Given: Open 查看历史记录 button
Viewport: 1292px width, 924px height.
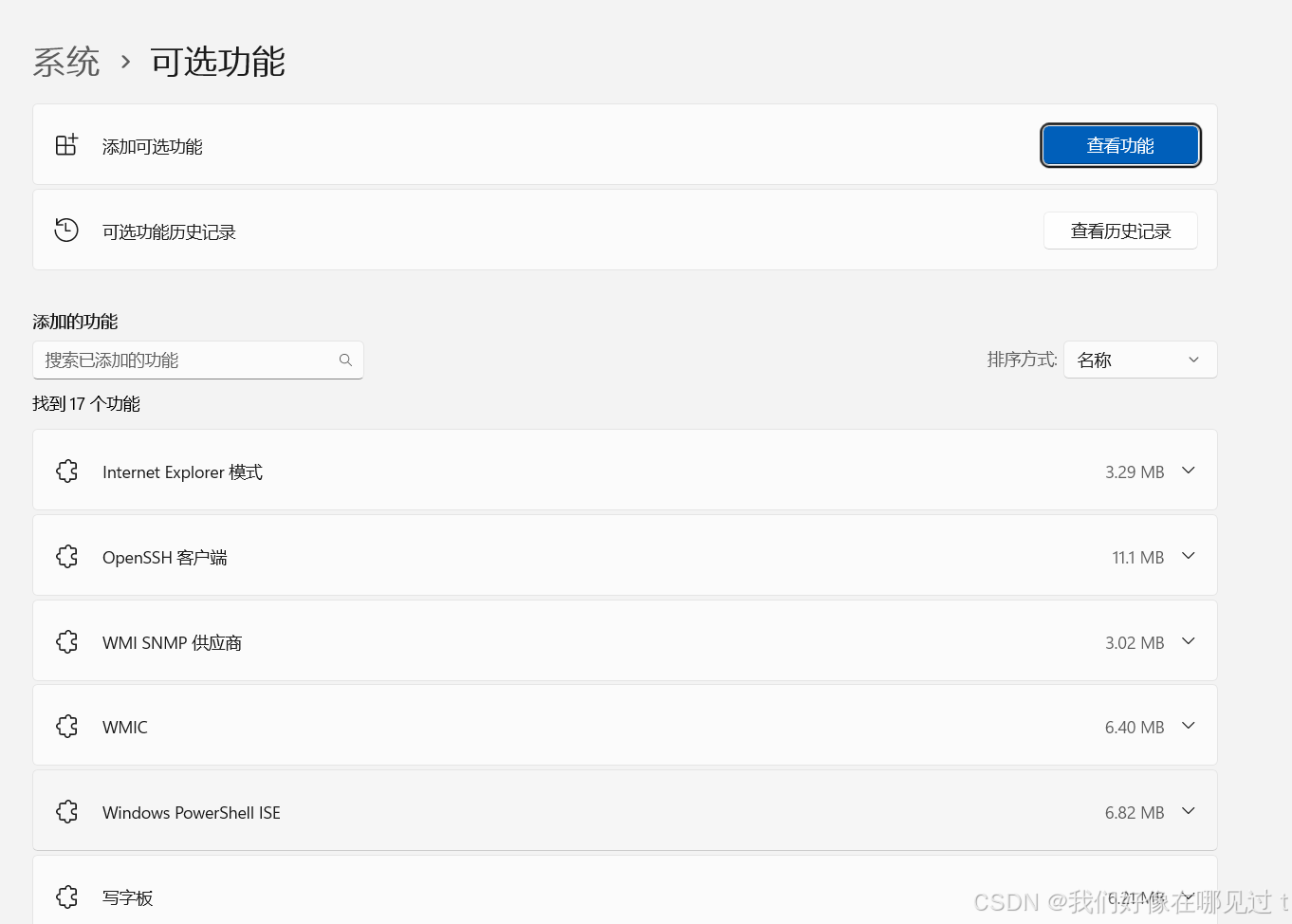Looking at the screenshot, I should point(1120,231).
